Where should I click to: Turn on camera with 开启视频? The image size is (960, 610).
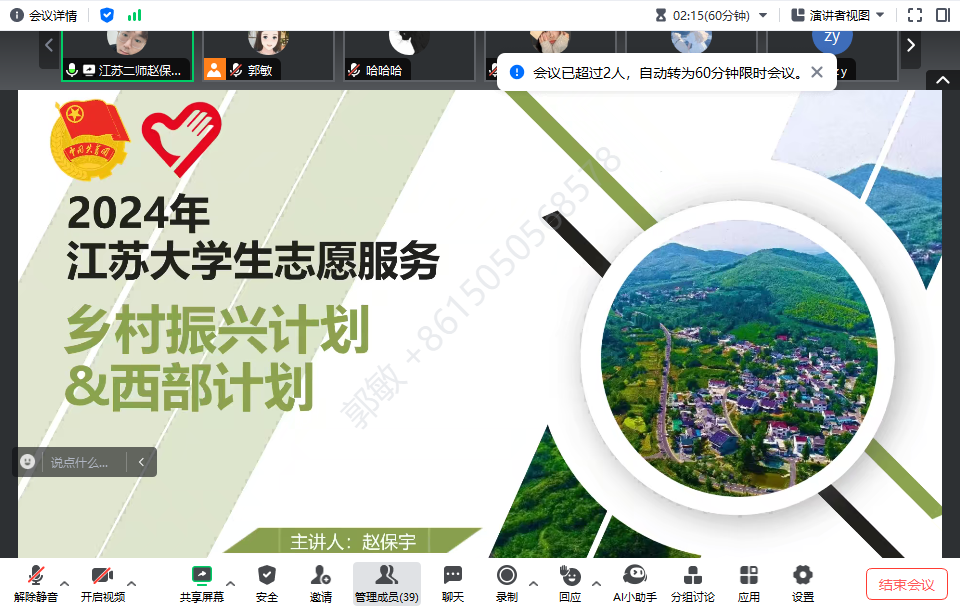pyautogui.click(x=102, y=582)
